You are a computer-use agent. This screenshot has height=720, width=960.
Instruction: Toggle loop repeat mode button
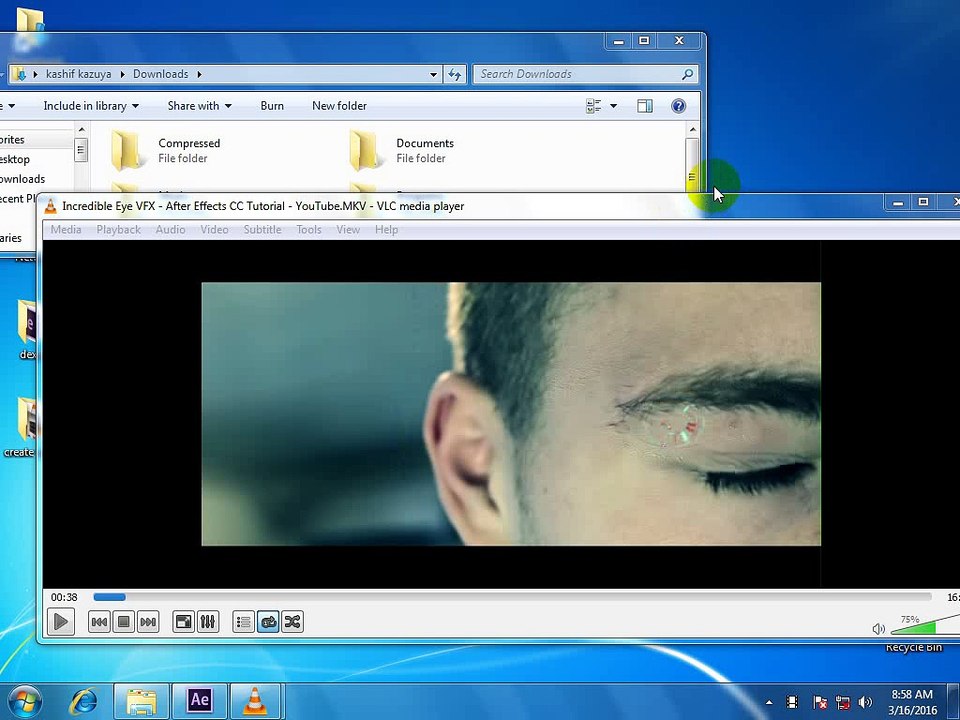pyautogui.click(x=268, y=622)
